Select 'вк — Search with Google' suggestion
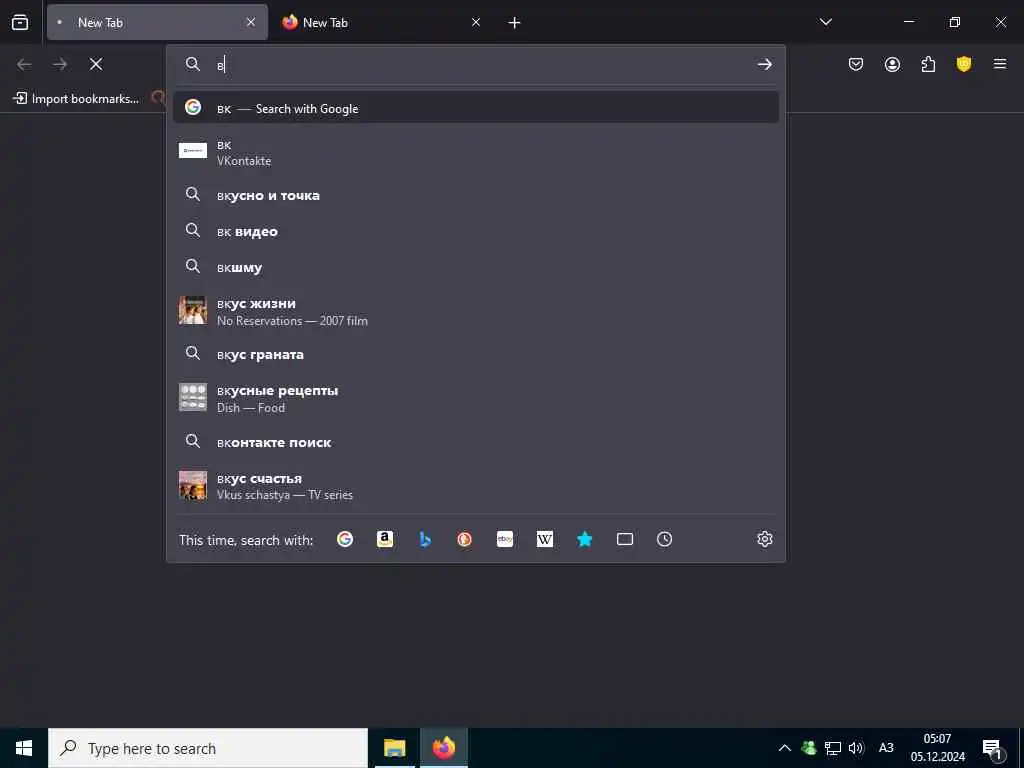 click(x=476, y=107)
